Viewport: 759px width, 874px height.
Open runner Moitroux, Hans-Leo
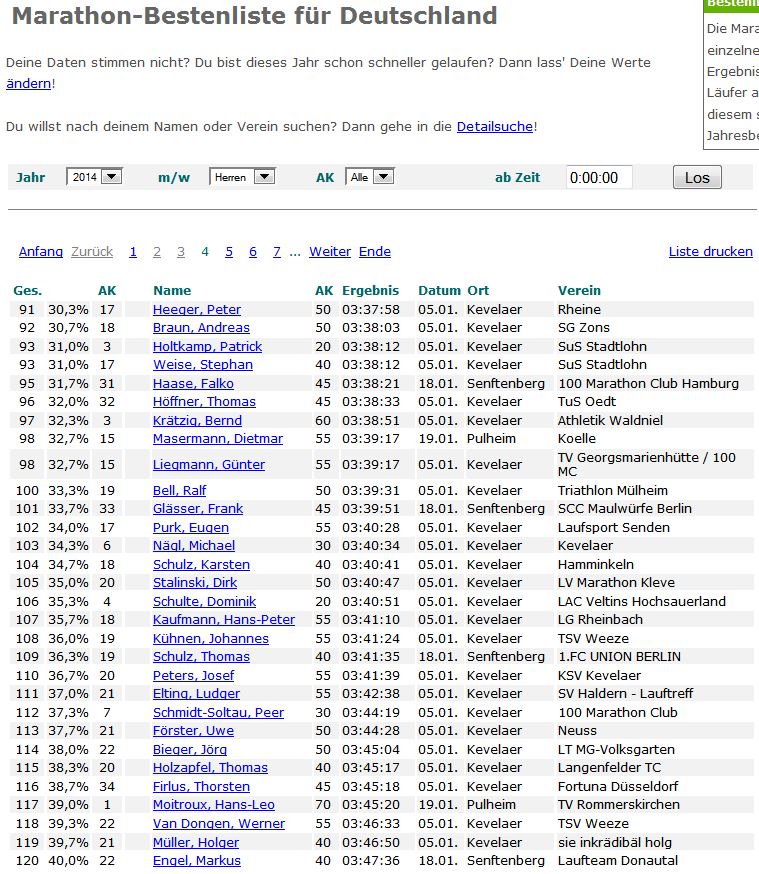click(x=213, y=804)
